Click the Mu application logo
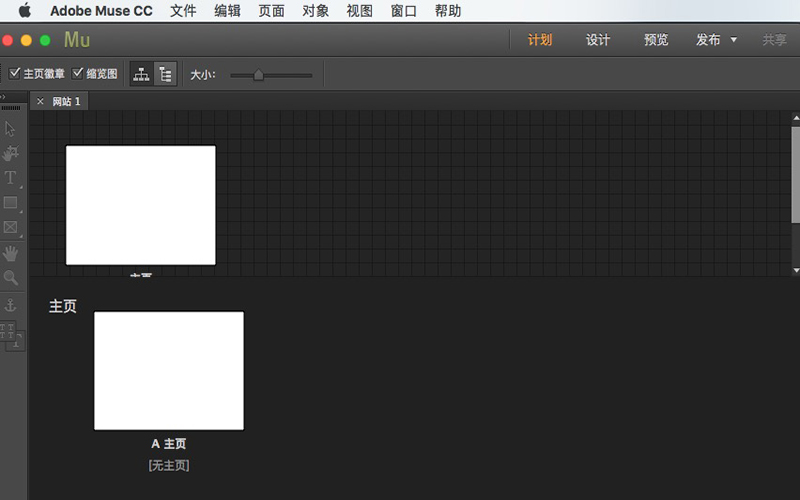800x500 pixels. point(77,40)
